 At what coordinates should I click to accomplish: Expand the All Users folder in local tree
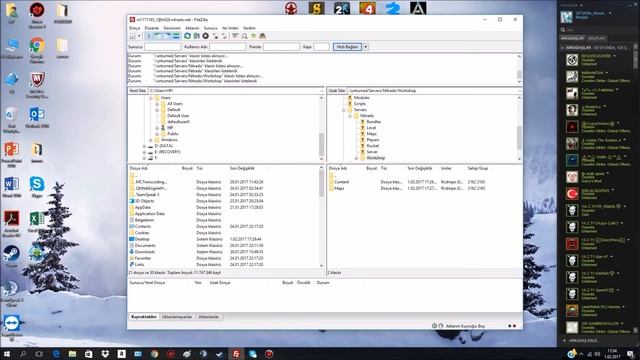157,104
